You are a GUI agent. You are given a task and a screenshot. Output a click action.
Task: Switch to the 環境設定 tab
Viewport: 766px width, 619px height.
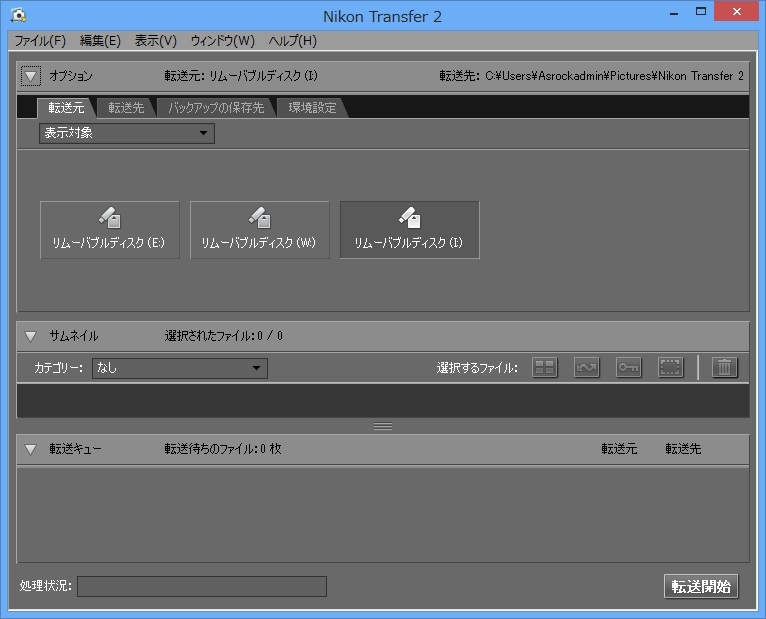click(312, 108)
